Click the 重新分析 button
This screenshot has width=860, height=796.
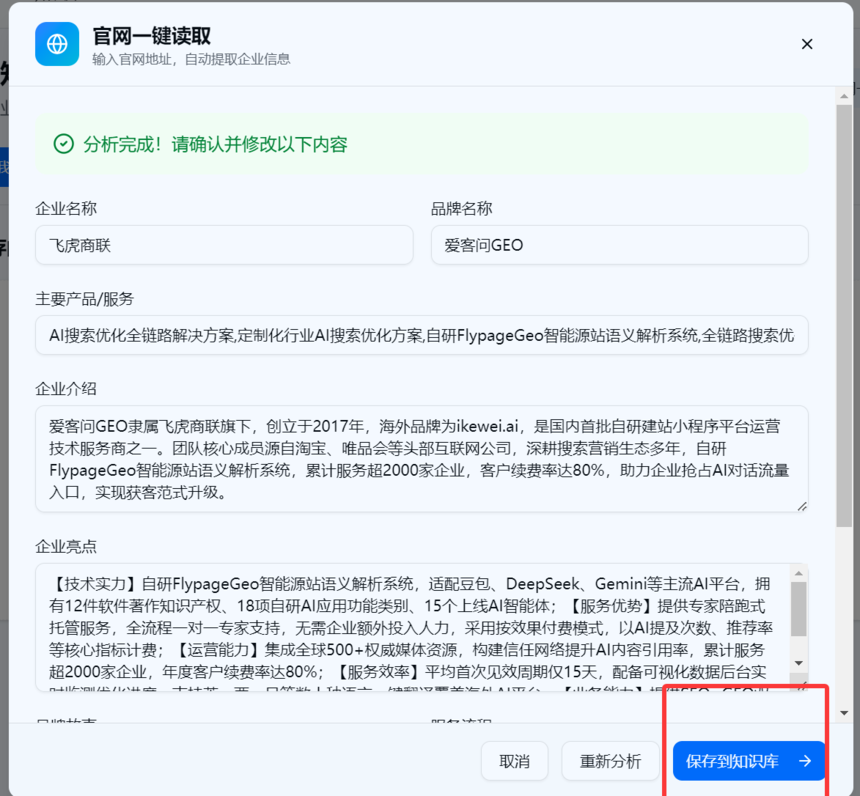tap(610, 761)
